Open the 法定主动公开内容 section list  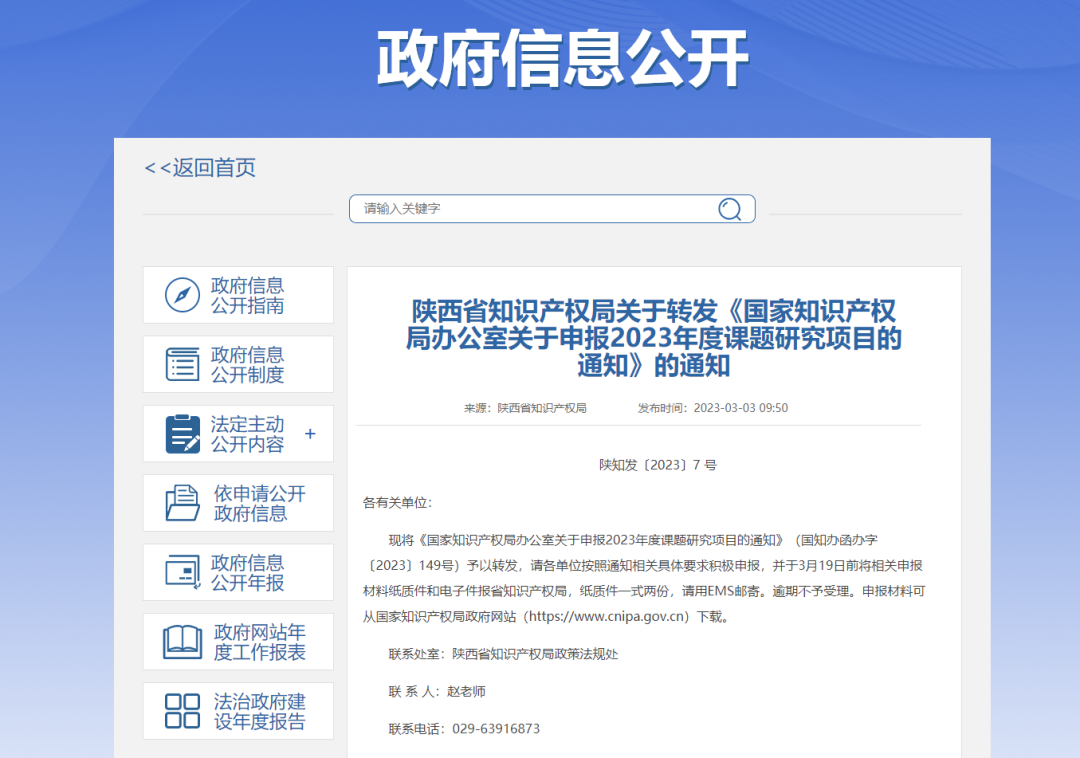tap(240, 433)
